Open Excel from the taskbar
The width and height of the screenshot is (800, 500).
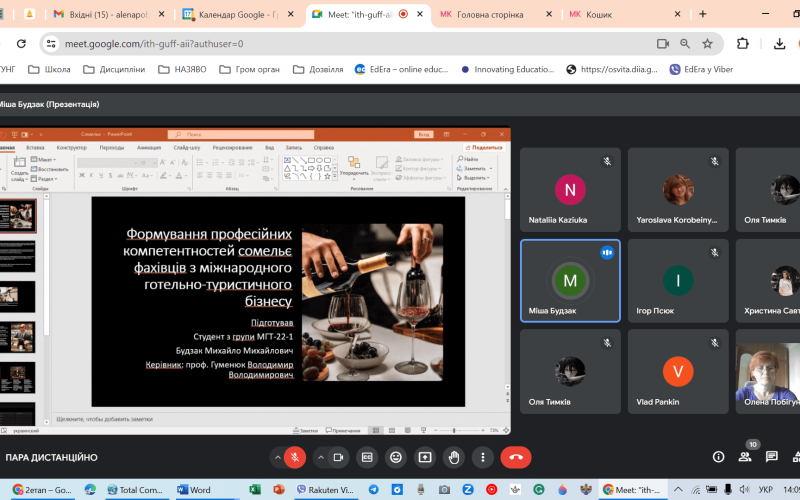[255, 489]
